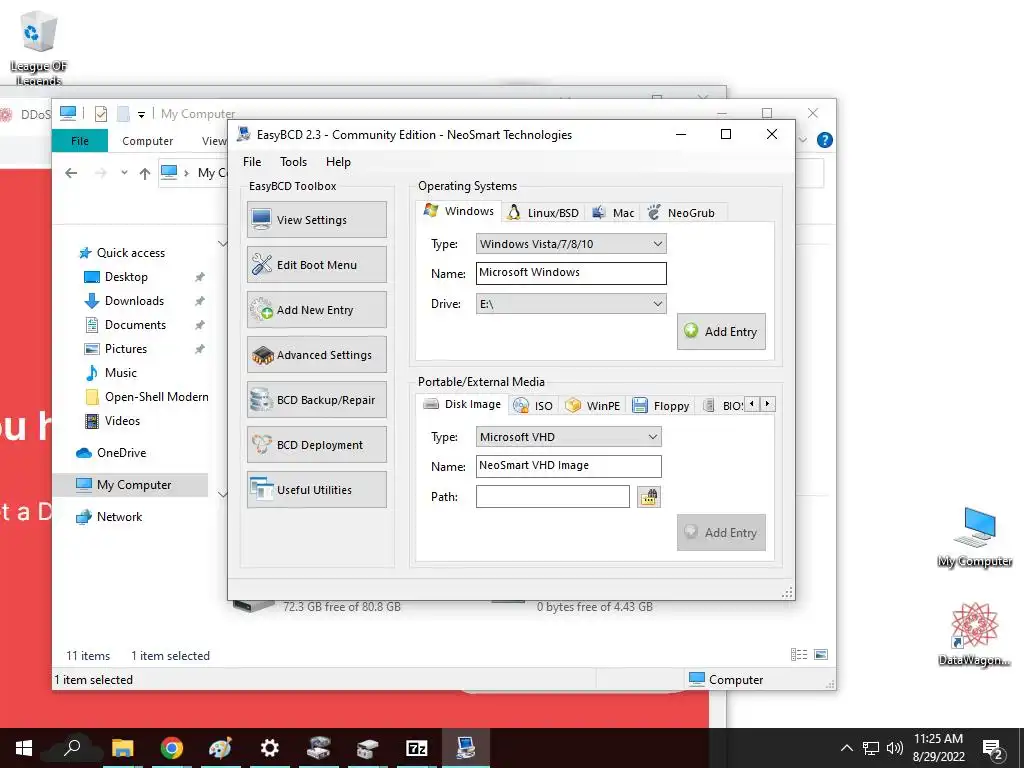The width and height of the screenshot is (1024, 768).
Task: Open Settings gear from the taskbar
Action: tap(270, 748)
